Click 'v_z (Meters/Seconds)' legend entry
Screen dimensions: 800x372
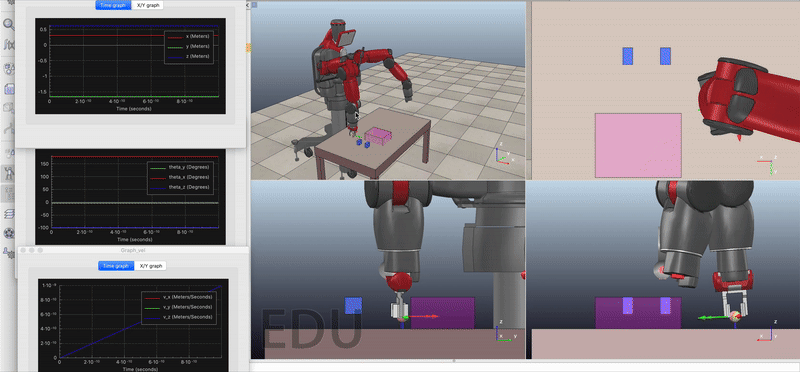179,317
